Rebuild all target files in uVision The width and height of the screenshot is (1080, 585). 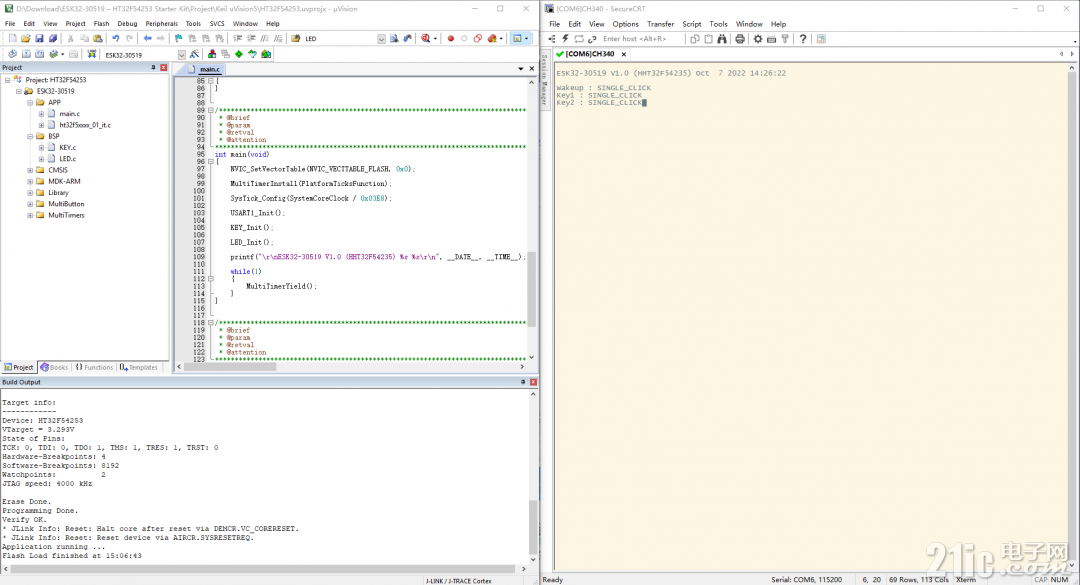39,54
